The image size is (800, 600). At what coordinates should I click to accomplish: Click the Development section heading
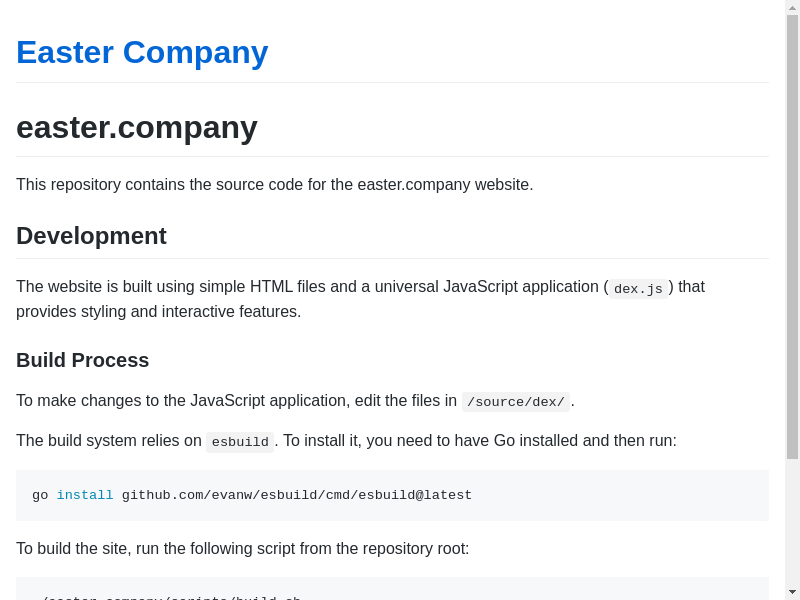[x=91, y=236]
